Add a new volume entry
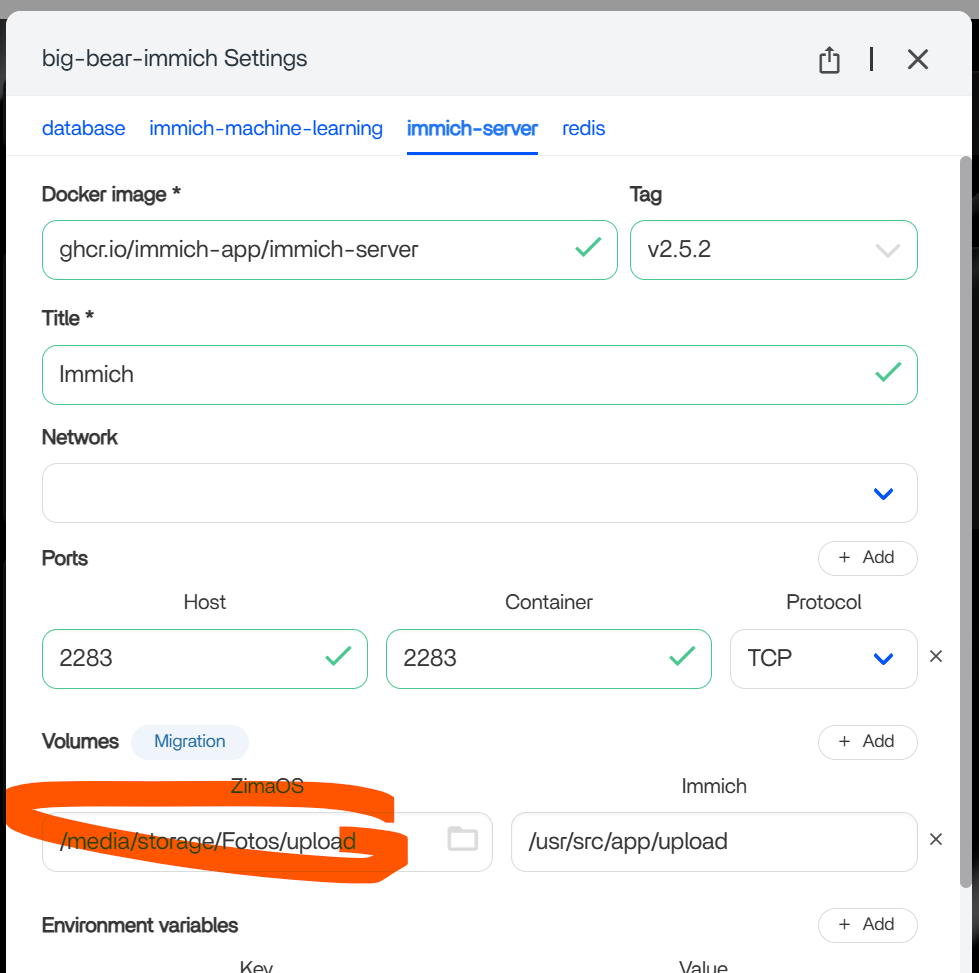Image resolution: width=979 pixels, height=973 pixels. (x=867, y=741)
